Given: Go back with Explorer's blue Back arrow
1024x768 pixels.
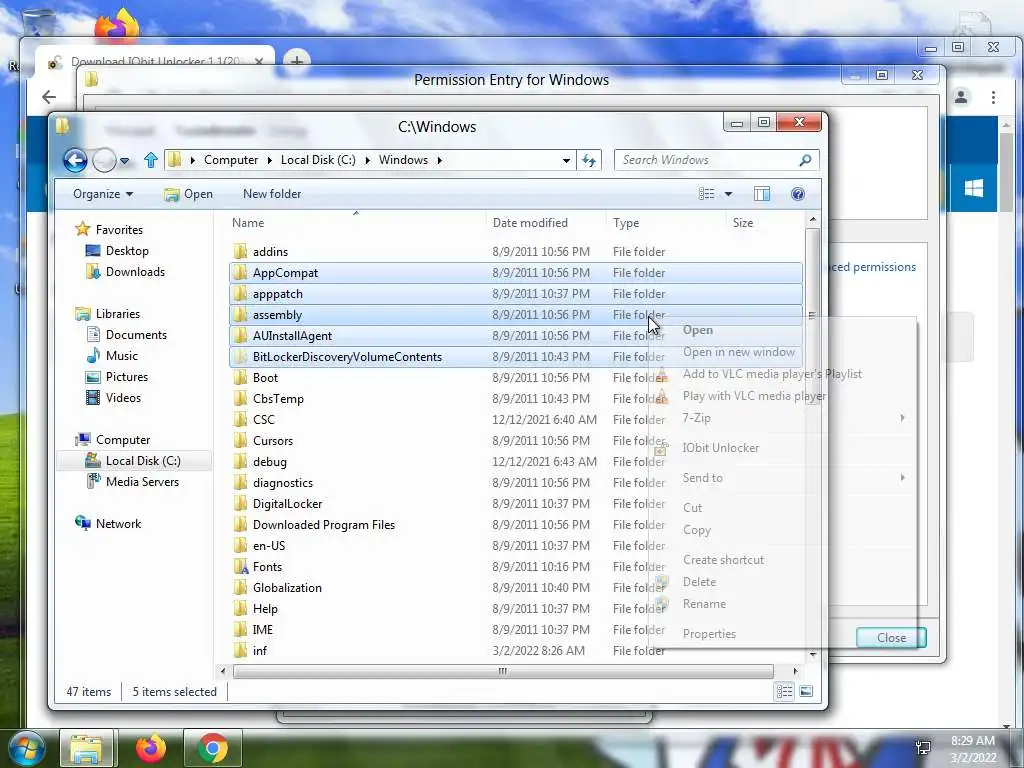Looking at the screenshot, I should [75, 160].
